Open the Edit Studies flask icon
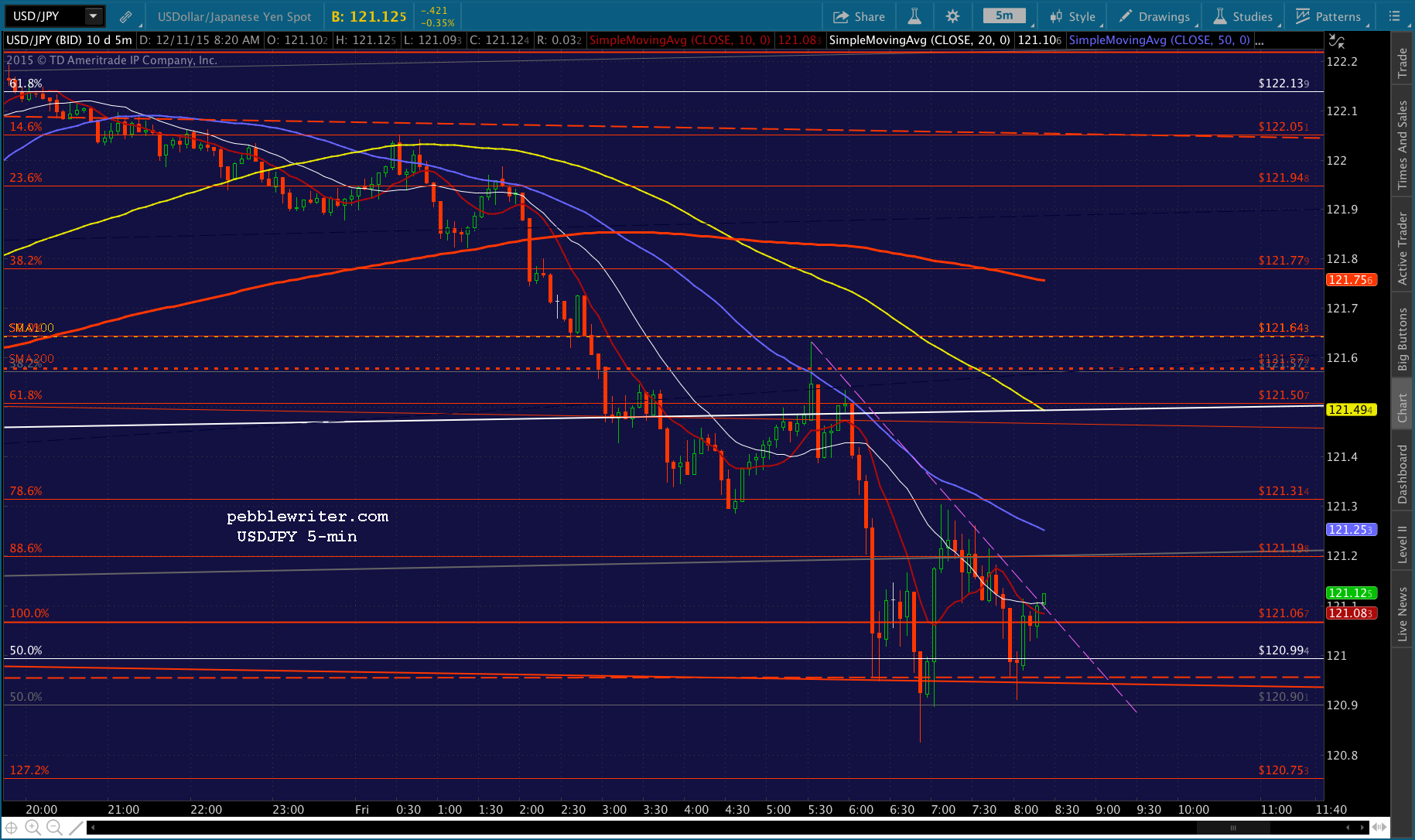The height and width of the screenshot is (840, 1415). [914, 16]
